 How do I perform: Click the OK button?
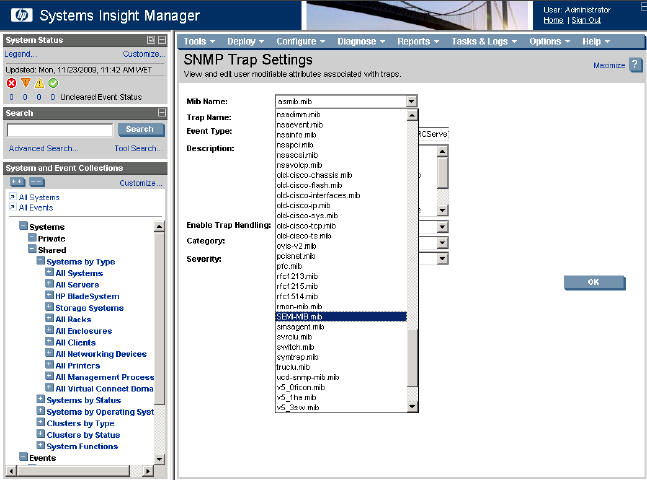[x=594, y=282]
